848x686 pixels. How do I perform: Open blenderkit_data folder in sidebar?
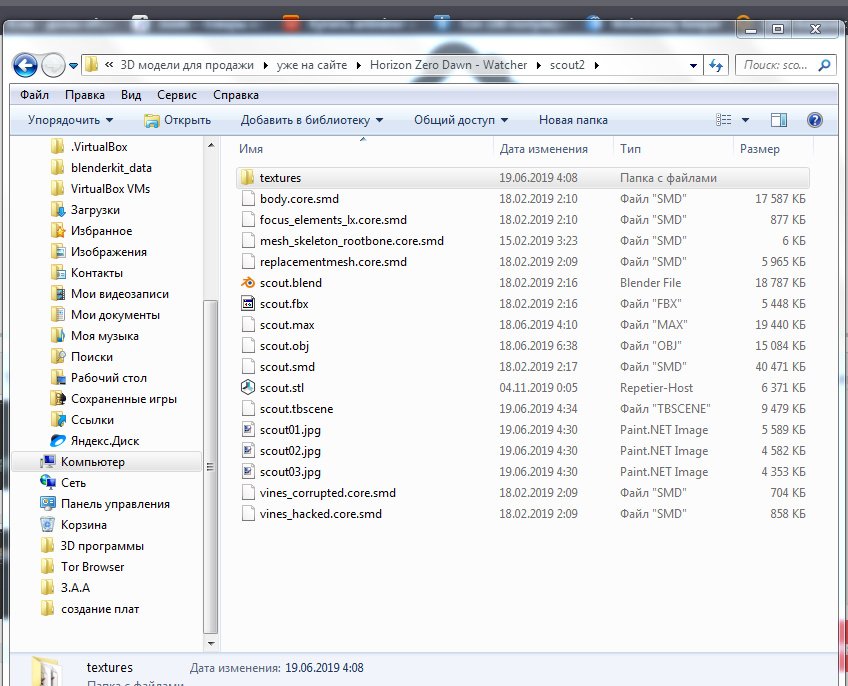(x=111, y=168)
